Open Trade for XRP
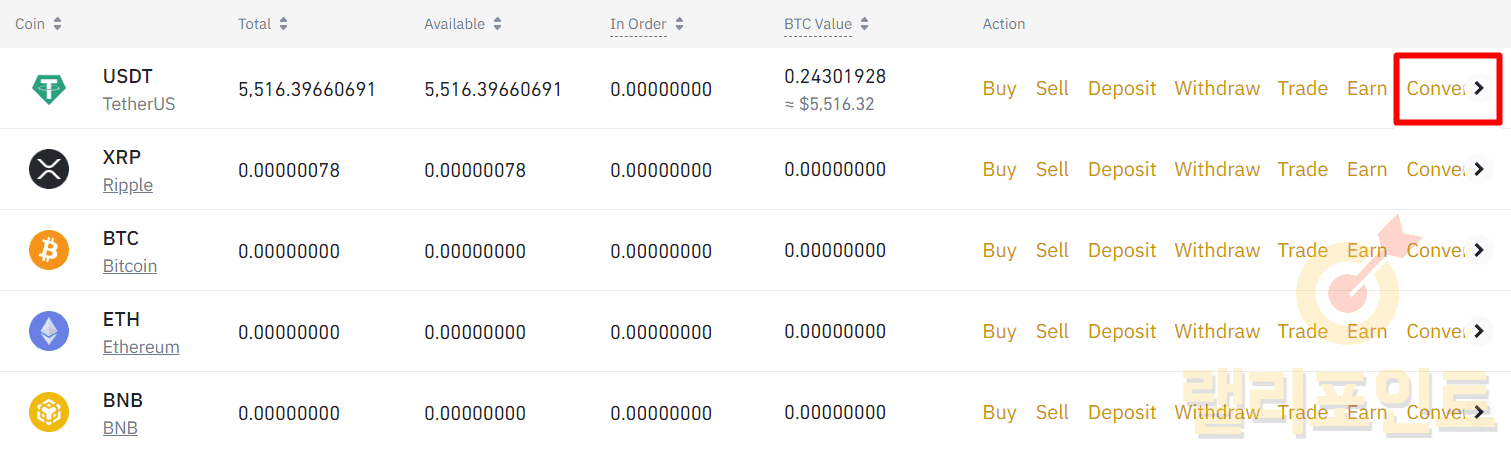1511x451 pixels. [1303, 169]
